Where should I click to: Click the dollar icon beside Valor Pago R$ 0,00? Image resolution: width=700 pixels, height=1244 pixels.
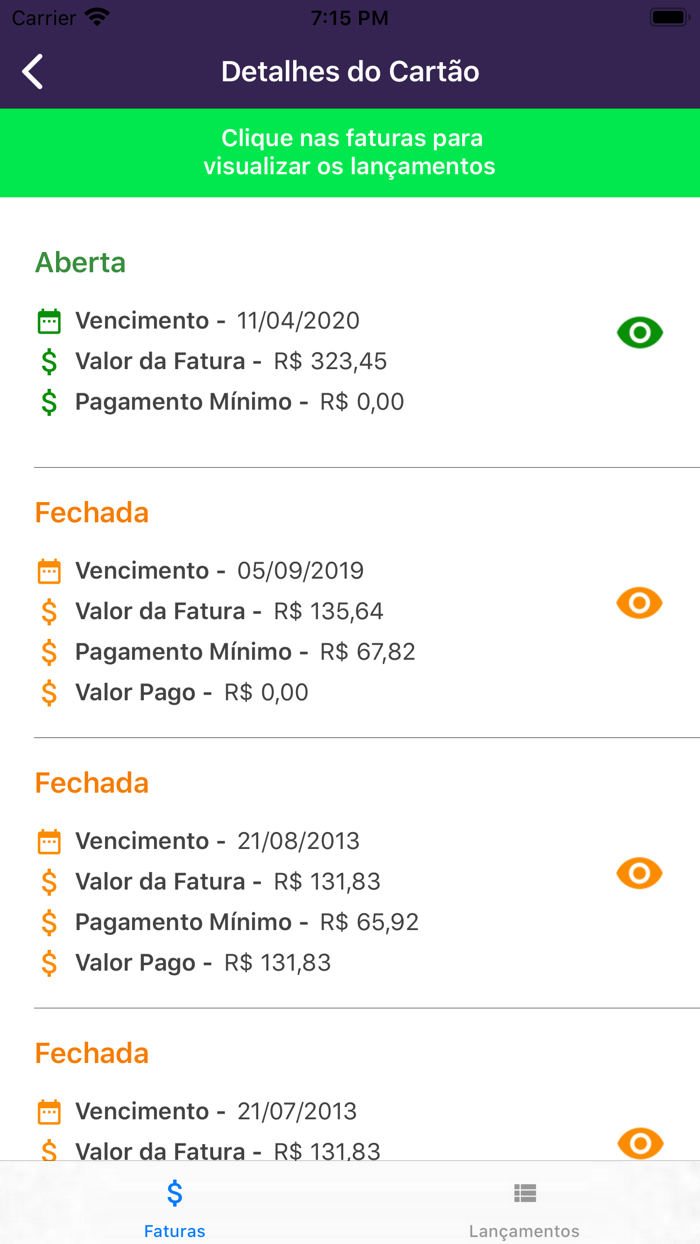pyautogui.click(x=49, y=691)
